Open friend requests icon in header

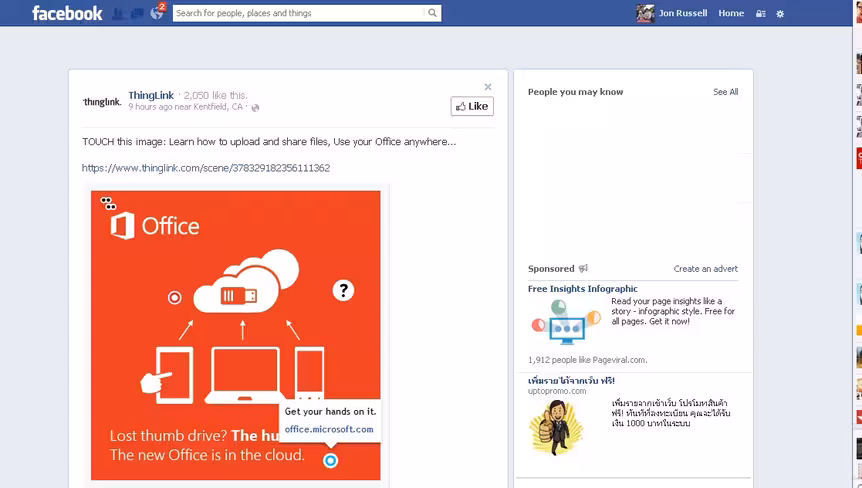pyautogui.click(x=117, y=13)
